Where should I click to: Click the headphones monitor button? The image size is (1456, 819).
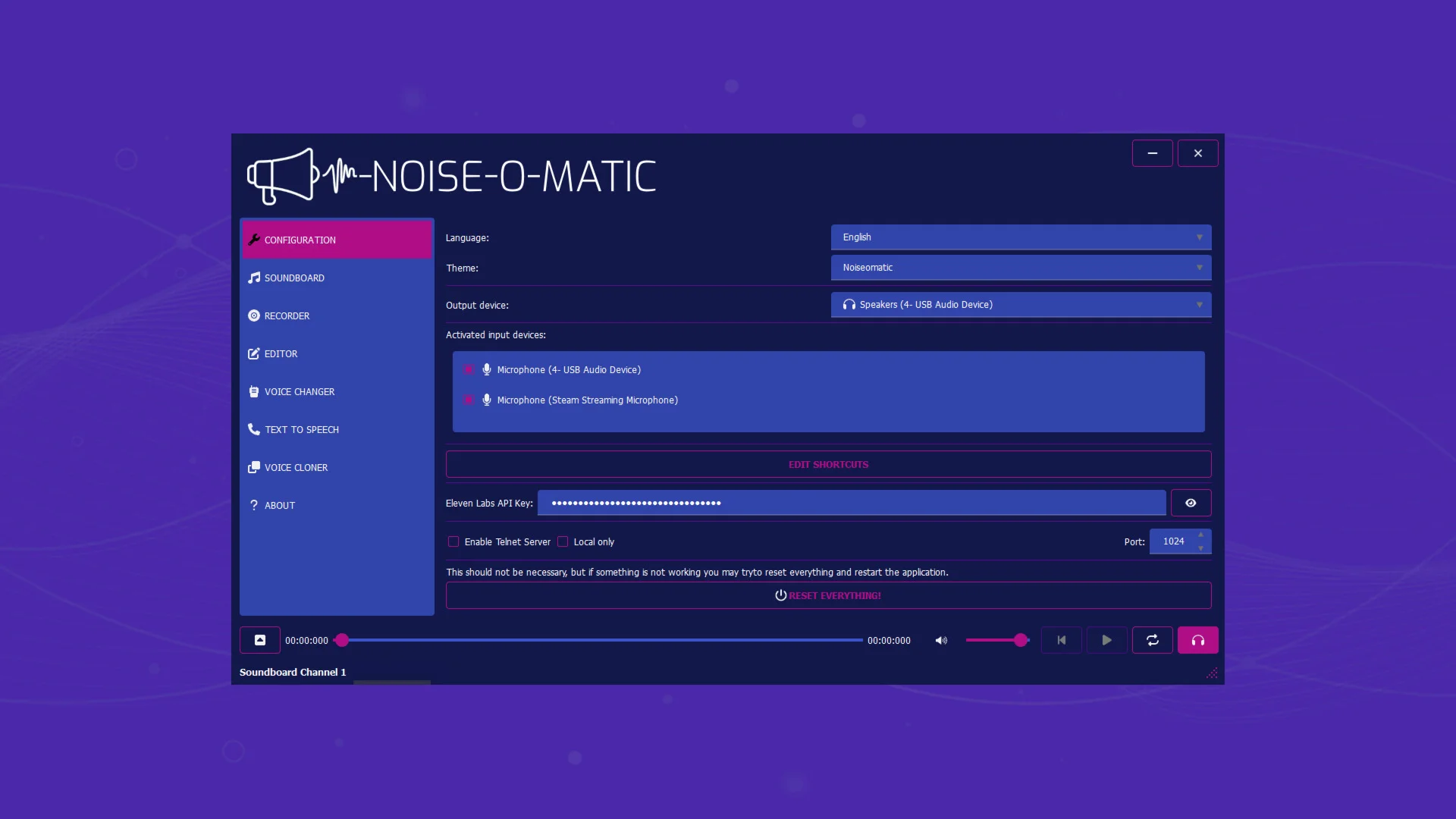coord(1197,640)
